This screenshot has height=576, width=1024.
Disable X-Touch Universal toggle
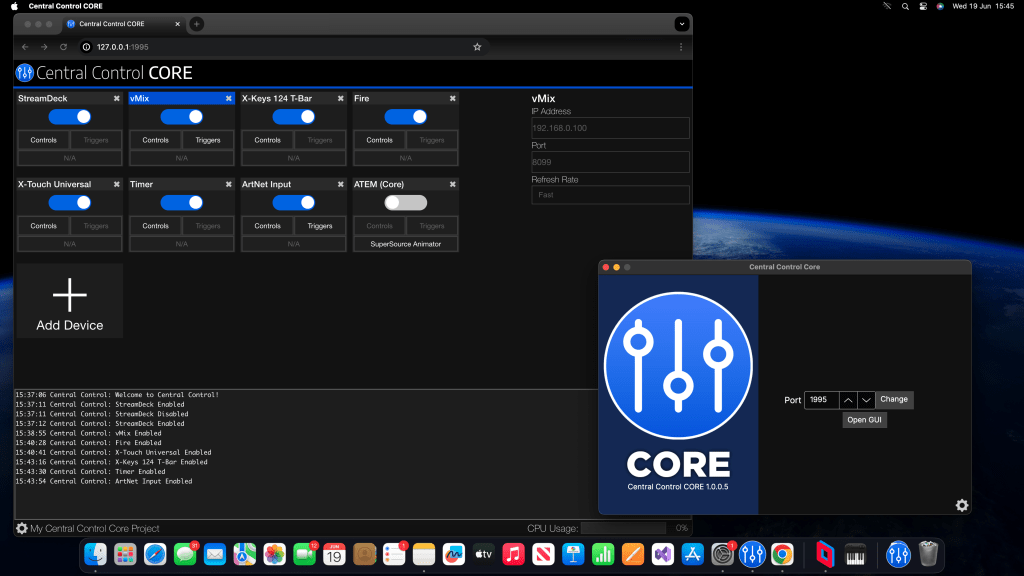(x=70, y=203)
